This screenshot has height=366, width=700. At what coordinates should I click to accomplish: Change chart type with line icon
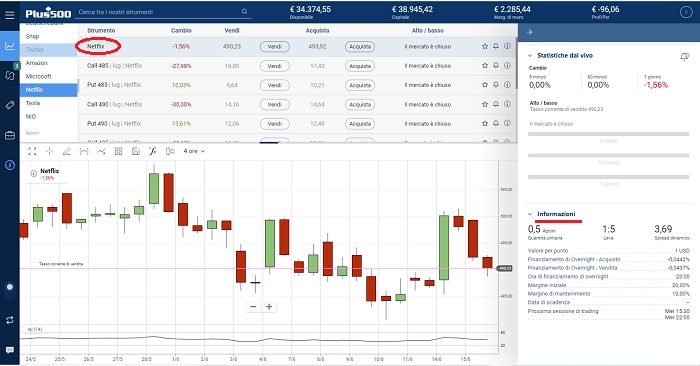[x=101, y=151]
